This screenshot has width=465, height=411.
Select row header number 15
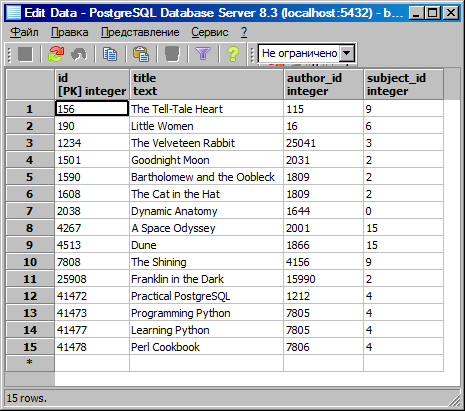(x=30, y=347)
